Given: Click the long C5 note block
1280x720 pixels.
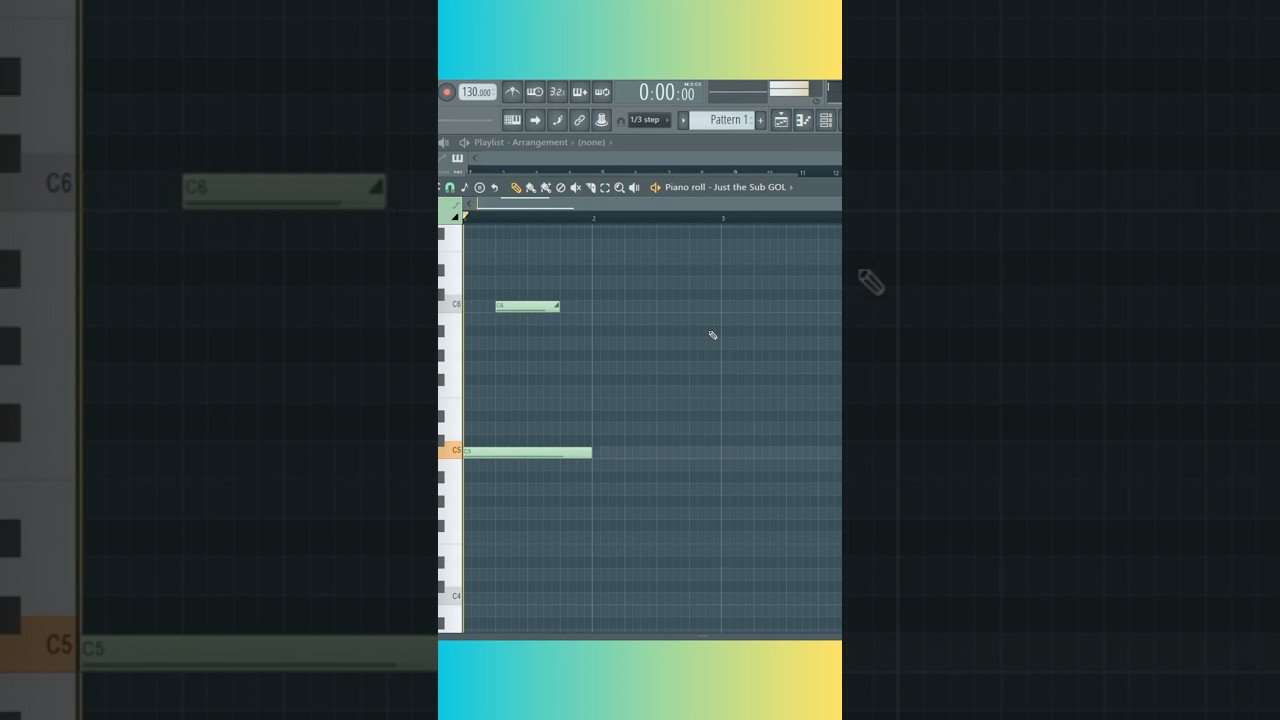Looking at the screenshot, I should click(x=527, y=453).
